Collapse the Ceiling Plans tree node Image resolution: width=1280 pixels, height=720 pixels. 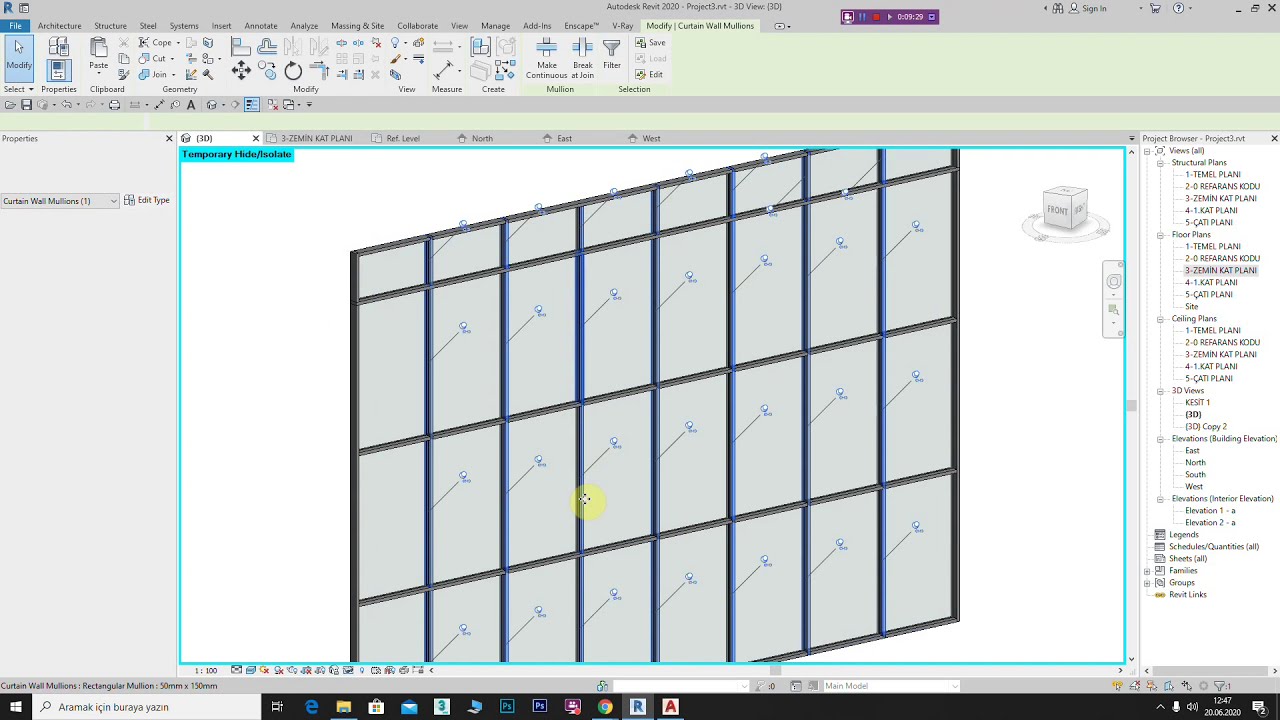pos(1160,319)
